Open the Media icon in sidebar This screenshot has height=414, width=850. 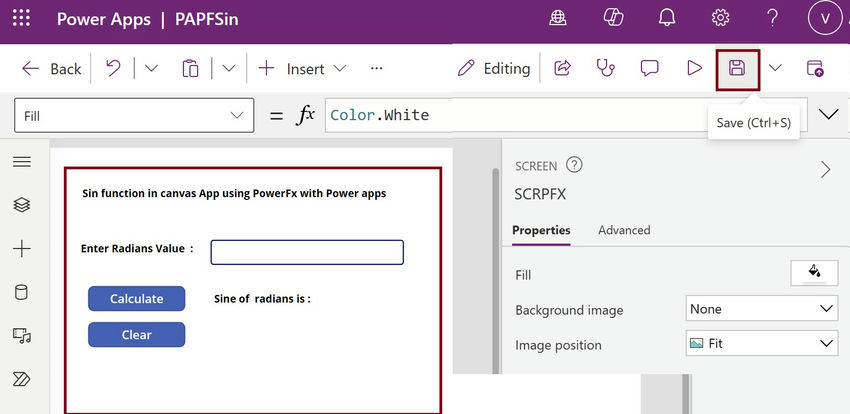(x=22, y=335)
